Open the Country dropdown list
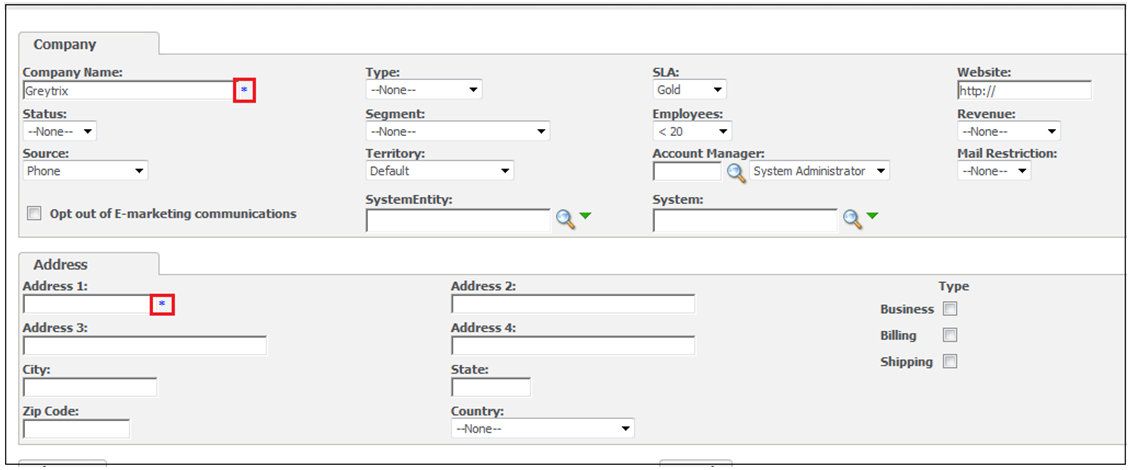Image resolution: width=1130 pixels, height=470 pixels. coord(543,428)
